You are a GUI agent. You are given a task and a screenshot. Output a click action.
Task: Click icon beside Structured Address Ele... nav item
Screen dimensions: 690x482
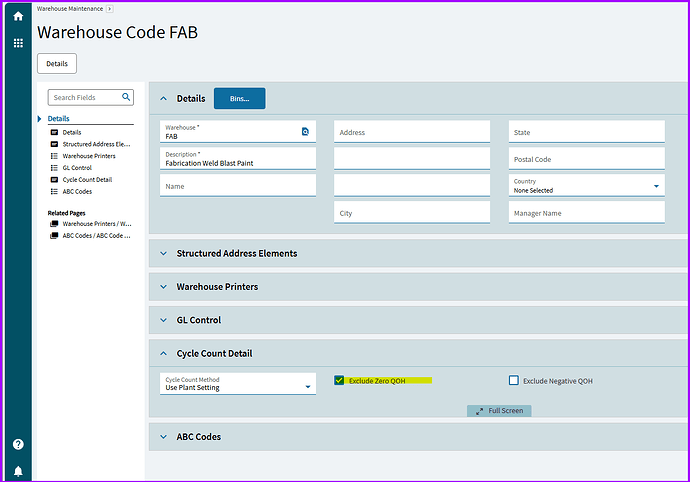pos(54,144)
